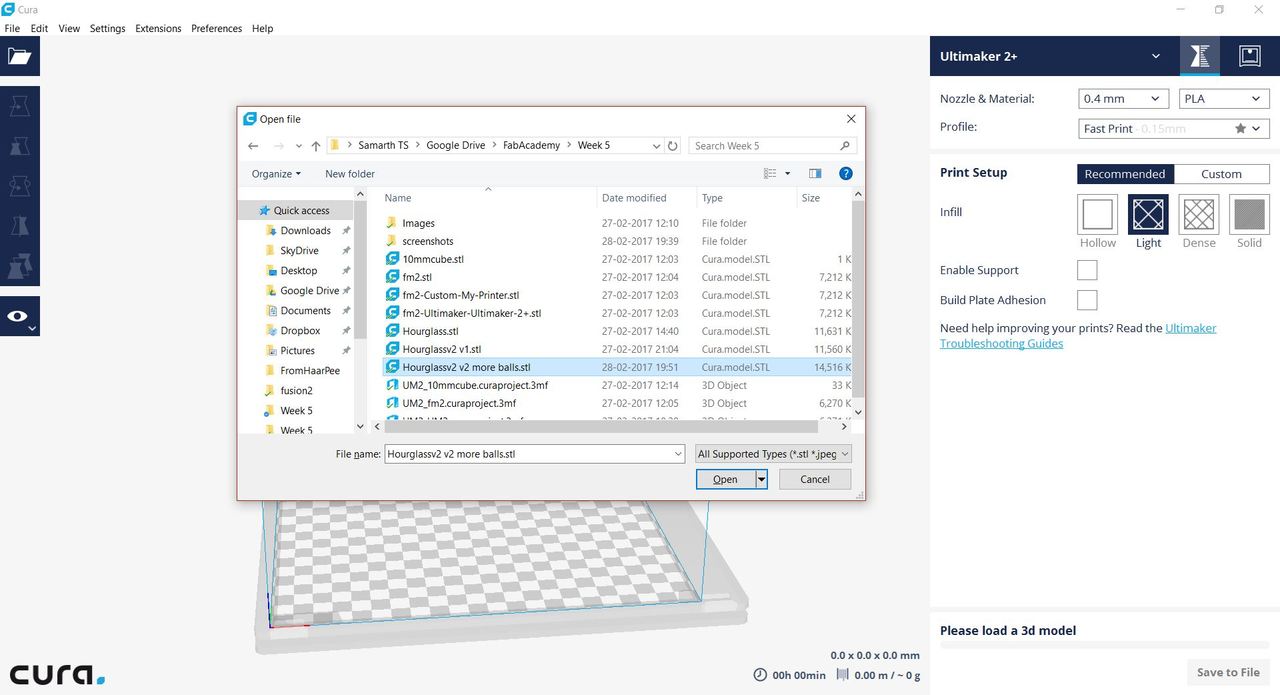Open the PLA material dropdown
This screenshot has width=1280, height=695.
(1224, 99)
